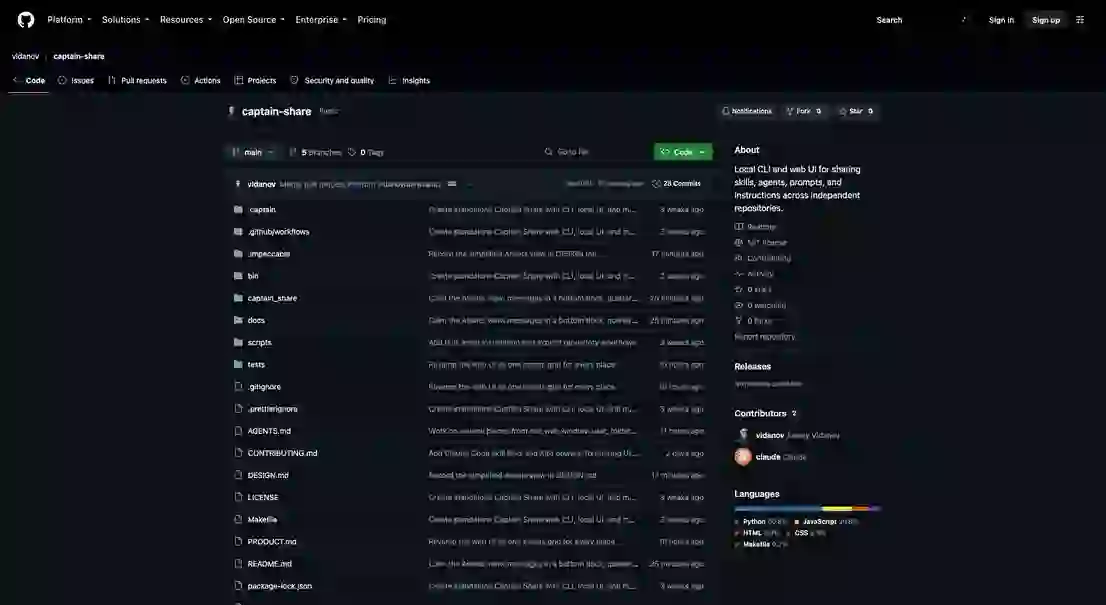Fork the captain-share repository
The image size is (1106, 605).
pyautogui.click(x=803, y=111)
